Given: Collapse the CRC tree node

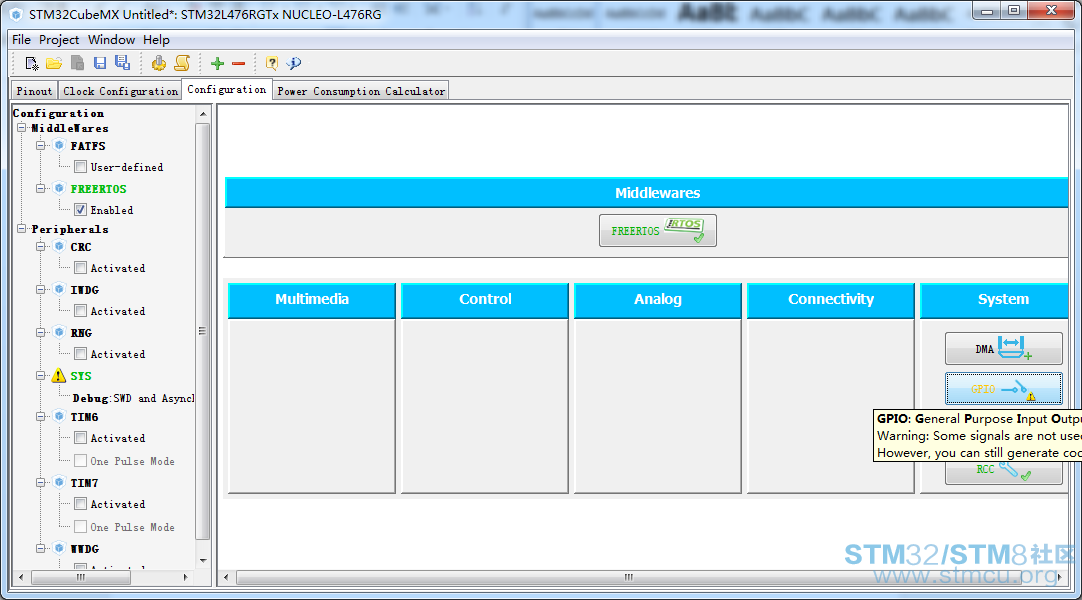Looking at the screenshot, I should (41, 246).
